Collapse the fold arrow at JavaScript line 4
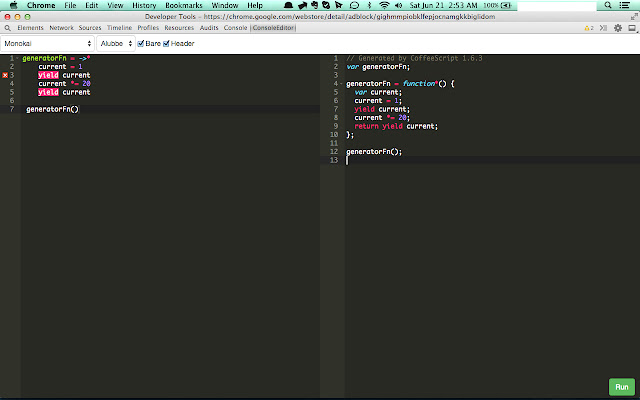The height and width of the screenshot is (400, 640). [341, 84]
